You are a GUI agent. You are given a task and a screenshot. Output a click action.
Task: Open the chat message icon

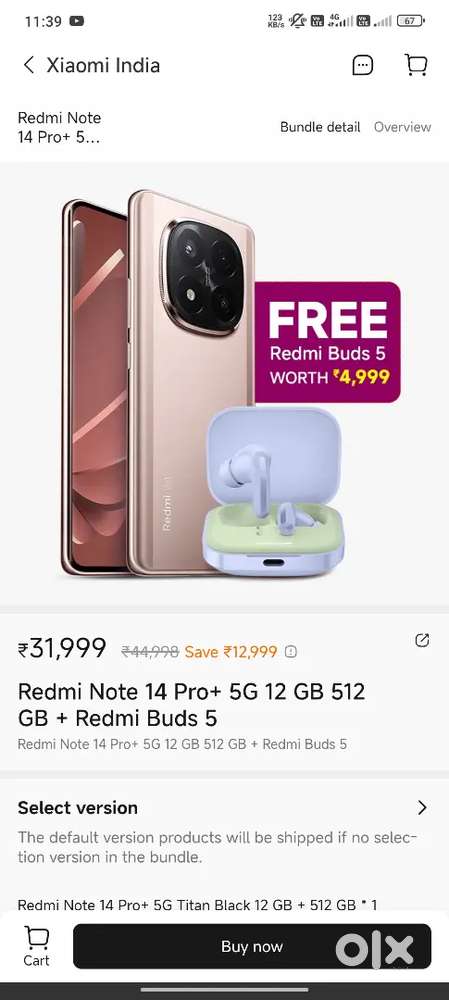click(x=363, y=65)
